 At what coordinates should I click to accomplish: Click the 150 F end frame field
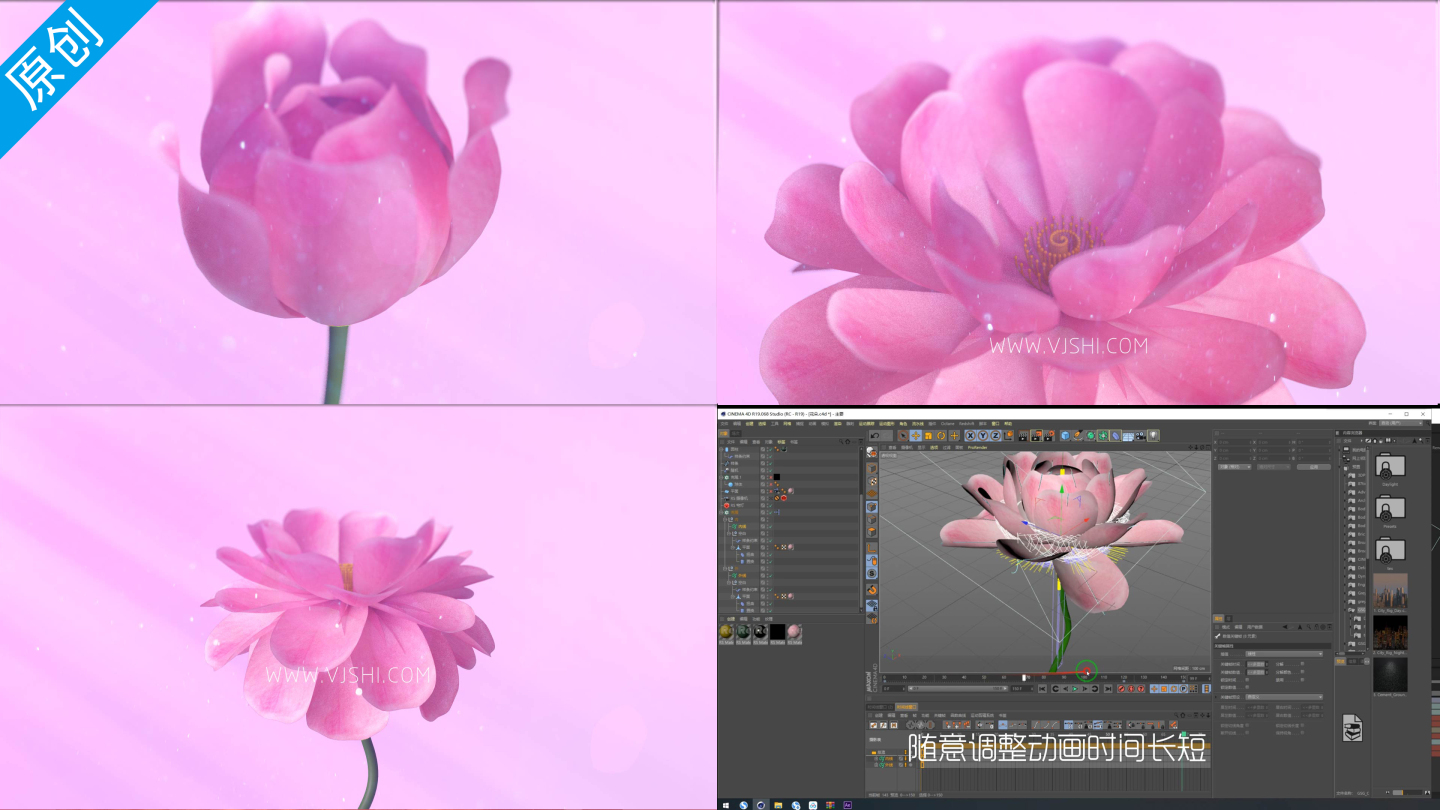[x=1021, y=689]
